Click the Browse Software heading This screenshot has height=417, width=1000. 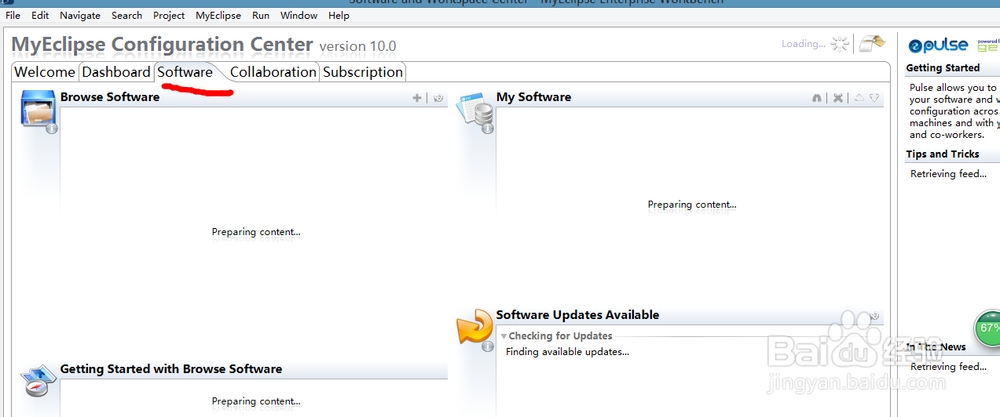click(x=110, y=97)
